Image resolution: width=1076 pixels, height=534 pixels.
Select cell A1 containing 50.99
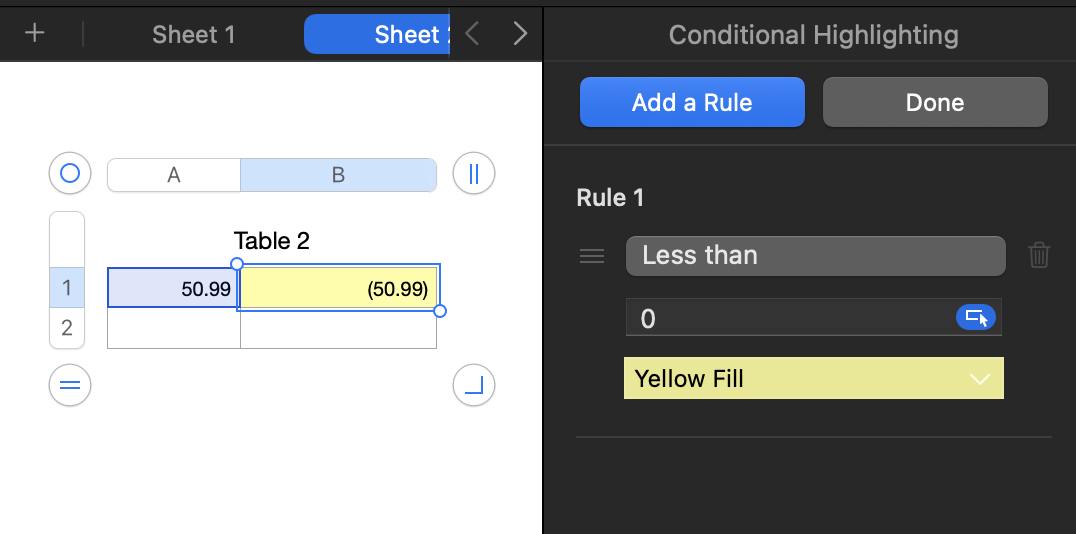[x=172, y=288]
